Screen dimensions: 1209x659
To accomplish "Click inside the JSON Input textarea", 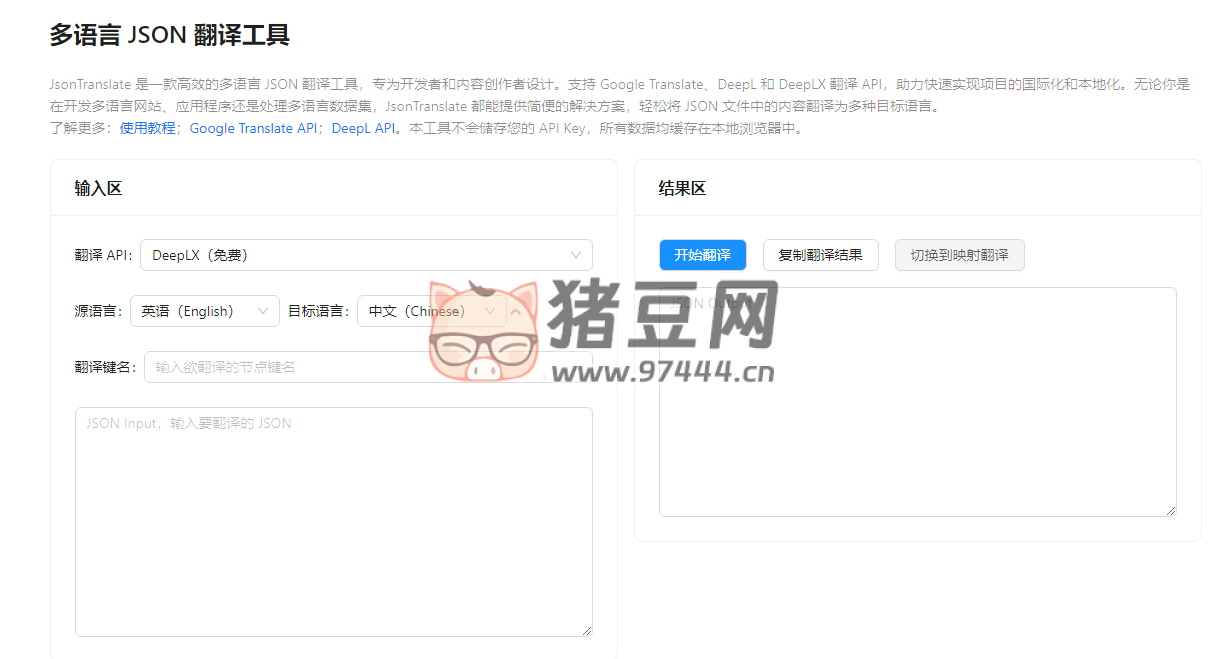I will [x=334, y=520].
